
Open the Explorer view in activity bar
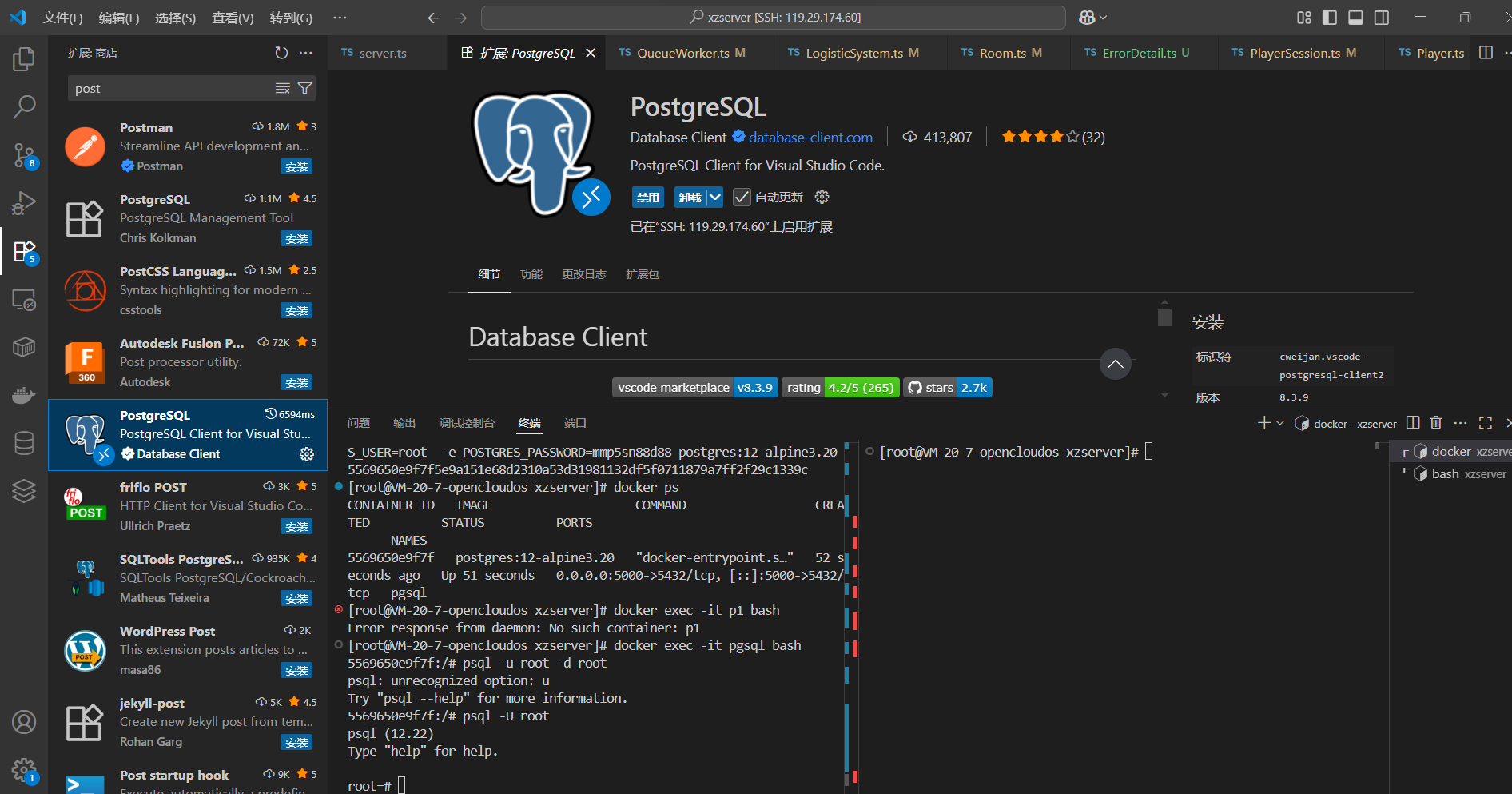pos(24,58)
